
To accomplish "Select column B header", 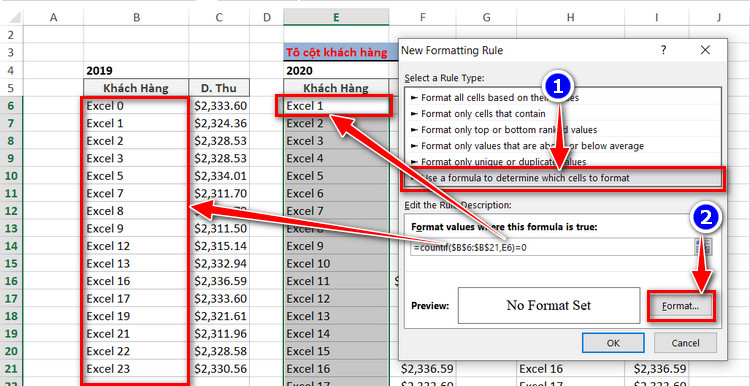I will 136,18.
